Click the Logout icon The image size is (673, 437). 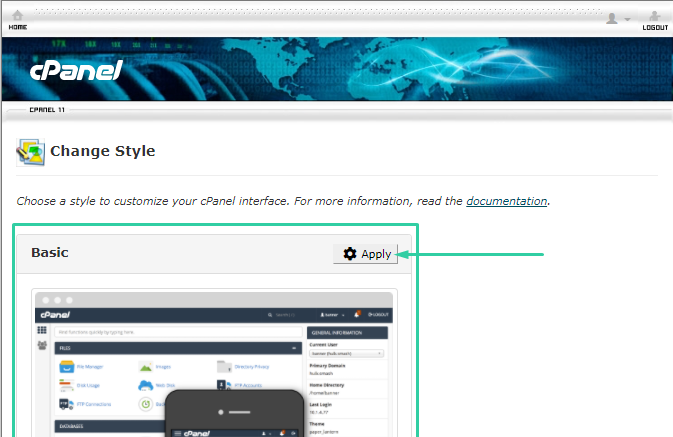click(x=655, y=16)
